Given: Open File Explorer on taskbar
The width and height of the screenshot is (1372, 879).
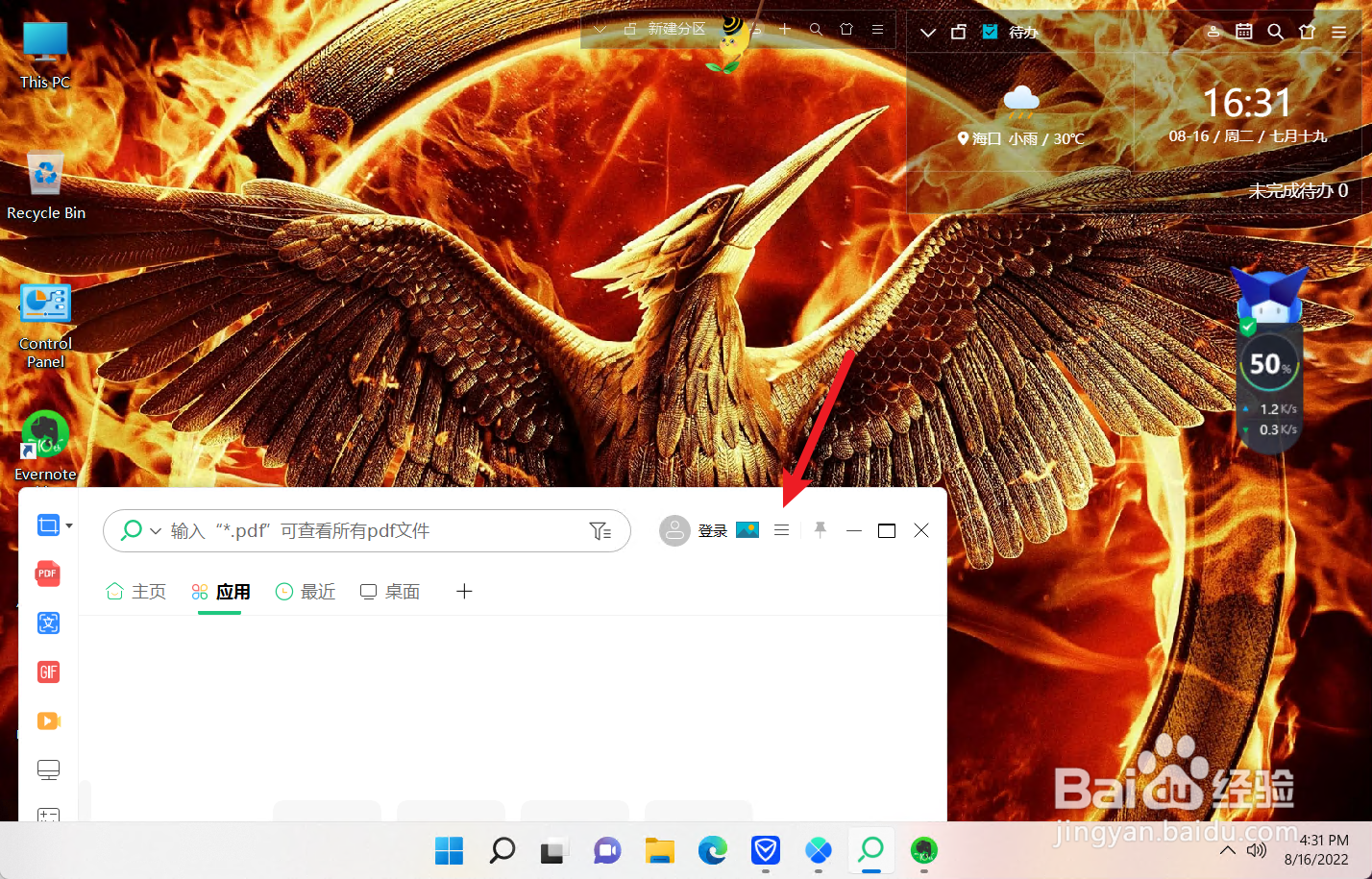Looking at the screenshot, I should click(659, 850).
